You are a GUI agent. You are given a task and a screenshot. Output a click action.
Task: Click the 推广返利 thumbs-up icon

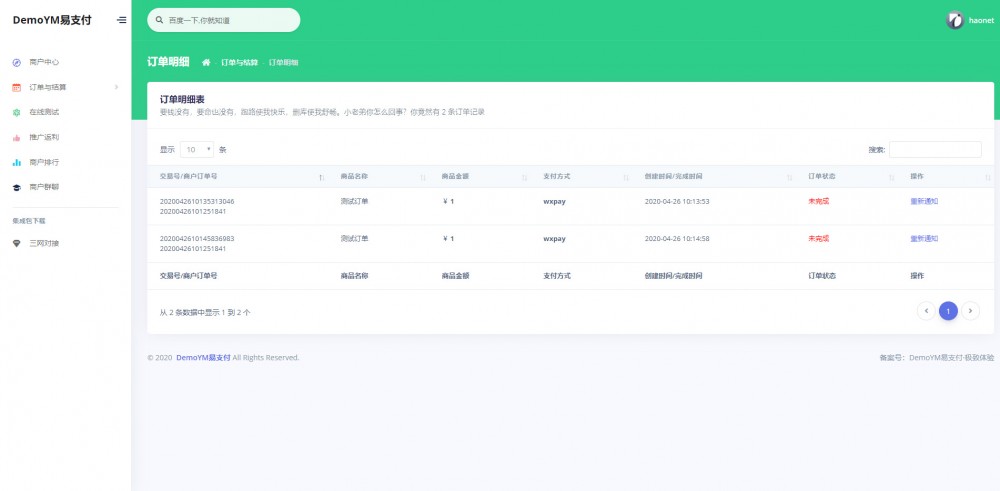coord(16,137)
